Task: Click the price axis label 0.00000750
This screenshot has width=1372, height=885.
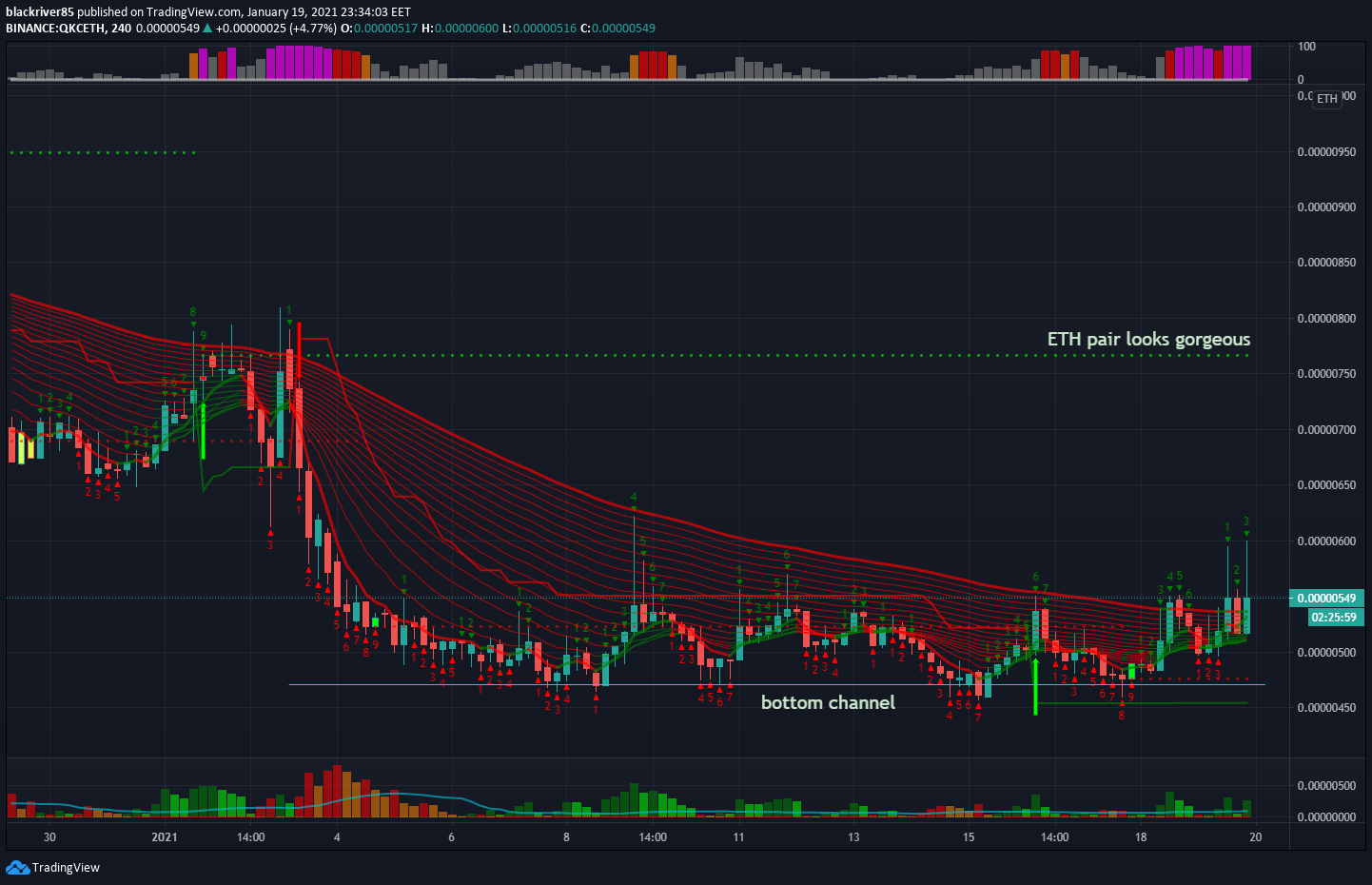Action: click(x=1326, y=374)
